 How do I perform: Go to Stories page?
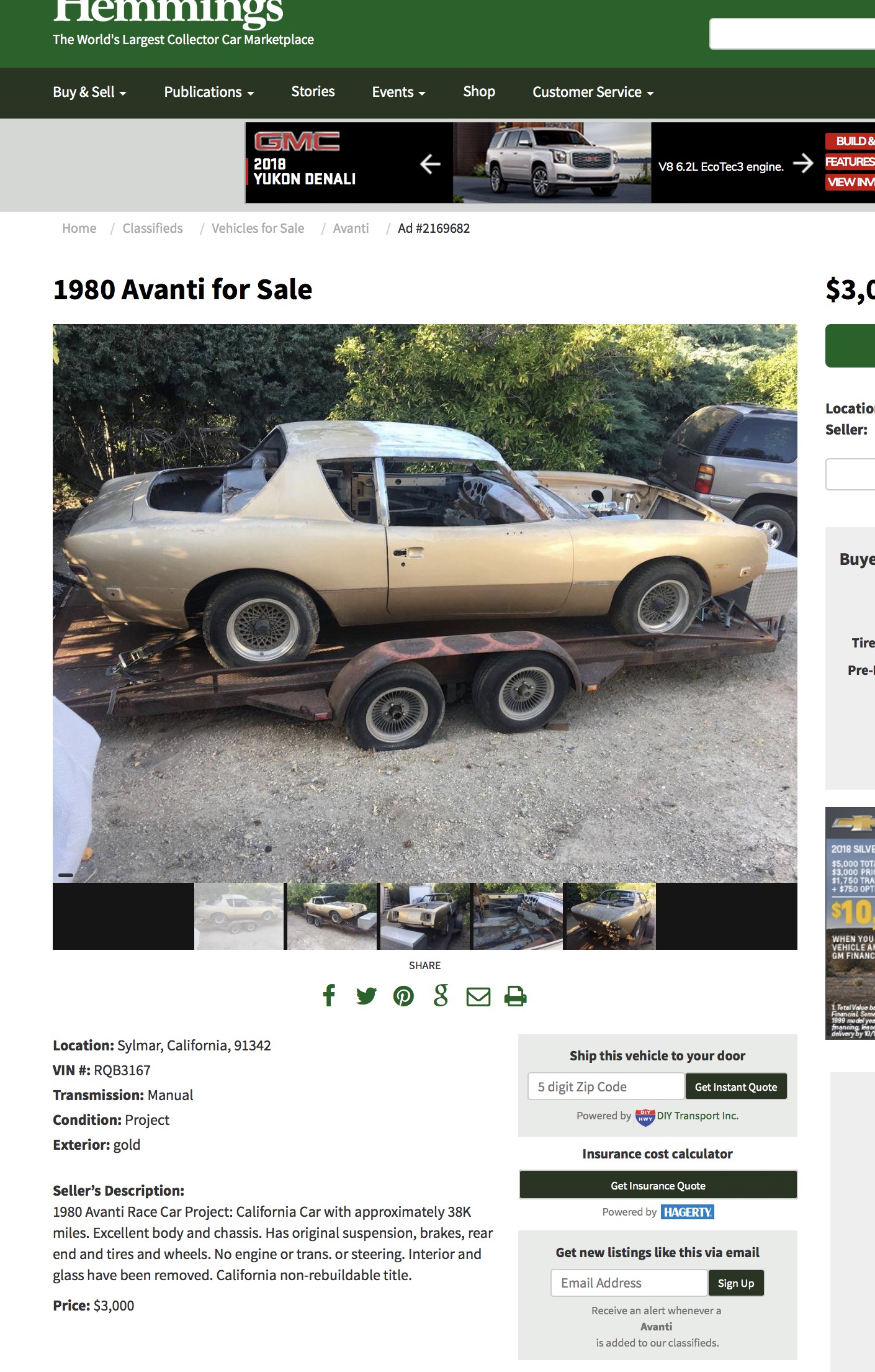(313, 92)
